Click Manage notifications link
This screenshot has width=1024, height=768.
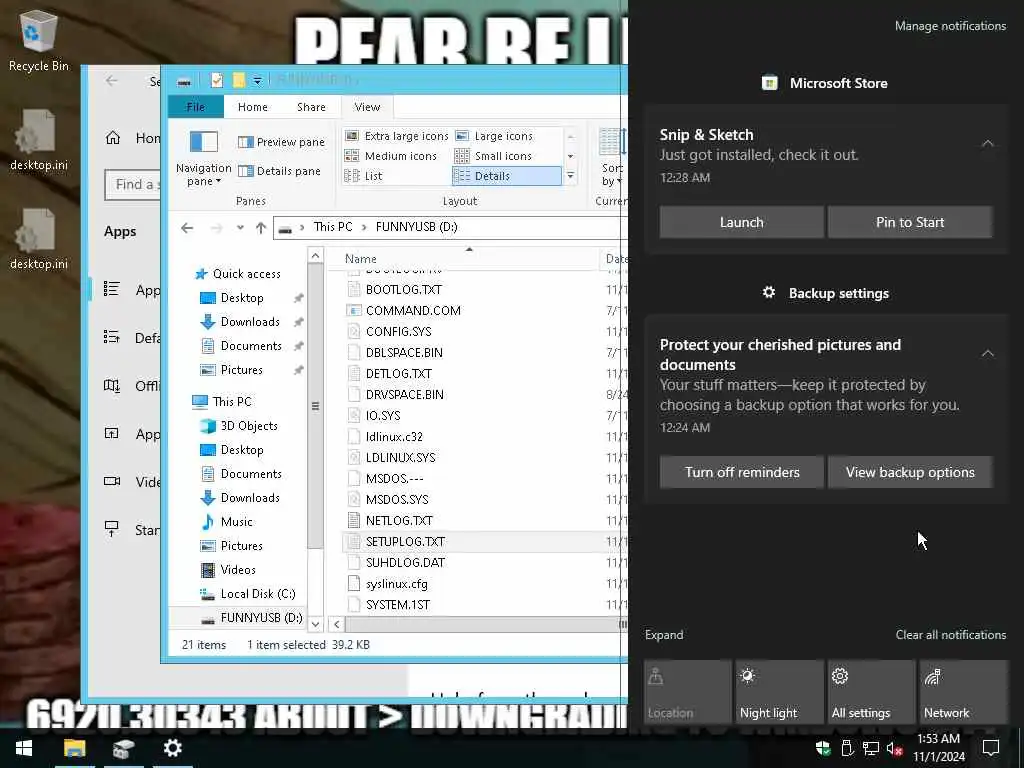pos(950,26)
